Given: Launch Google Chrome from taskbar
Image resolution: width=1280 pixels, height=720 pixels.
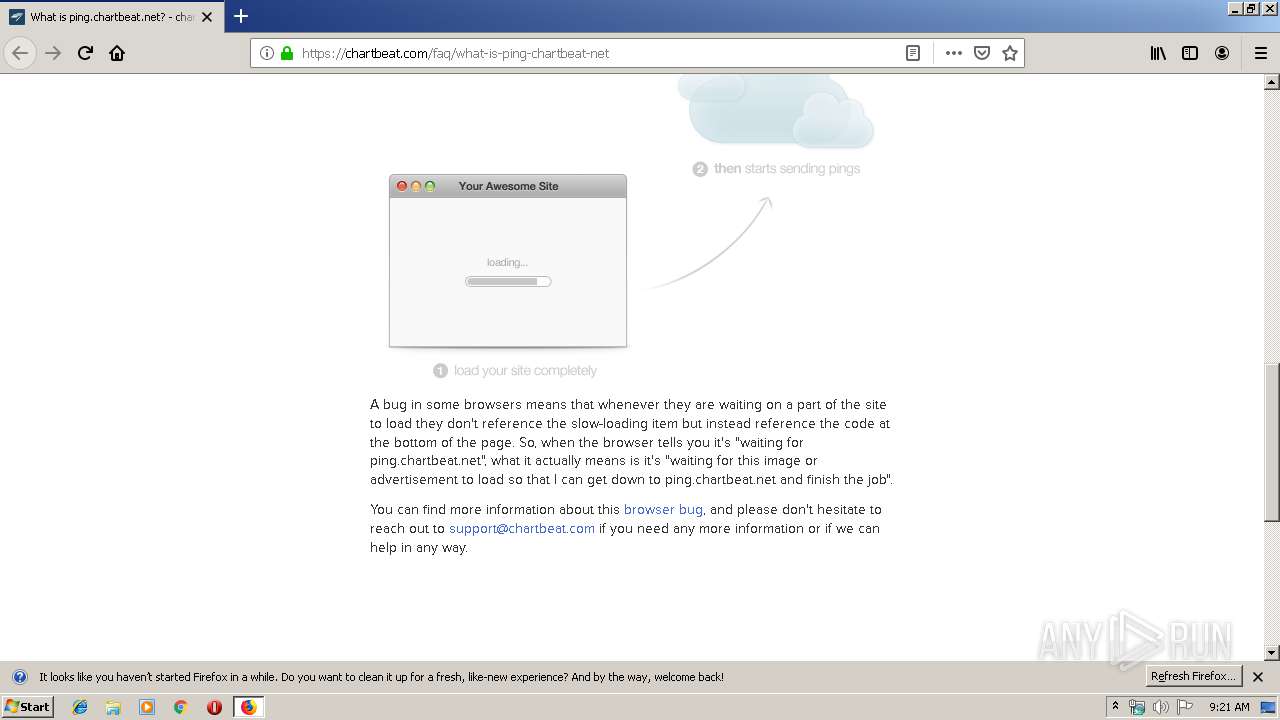Looking at the screenshot, I should [x=181, y=707].
